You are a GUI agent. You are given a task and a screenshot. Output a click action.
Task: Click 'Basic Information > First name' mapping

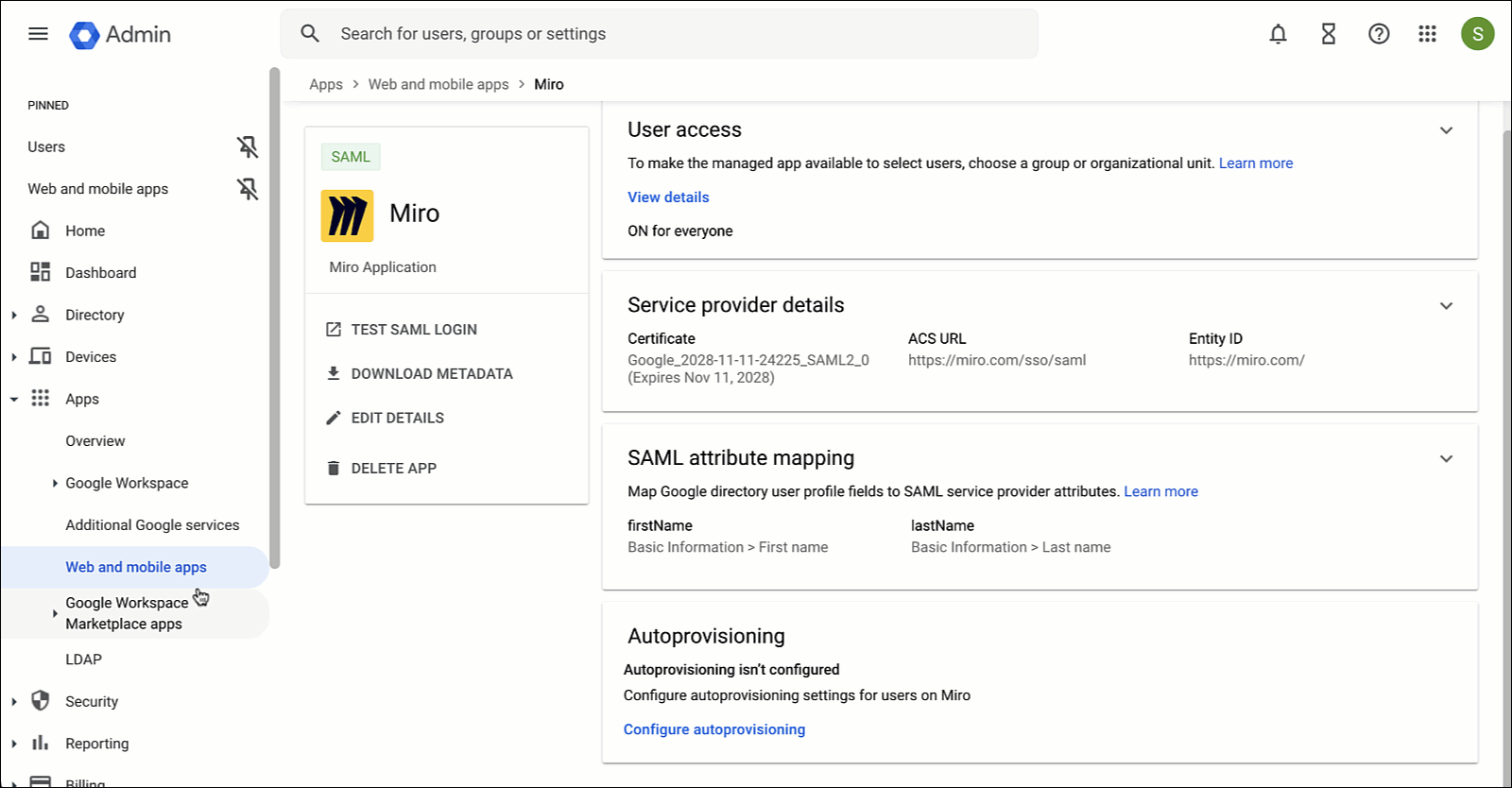coord(728,547)
